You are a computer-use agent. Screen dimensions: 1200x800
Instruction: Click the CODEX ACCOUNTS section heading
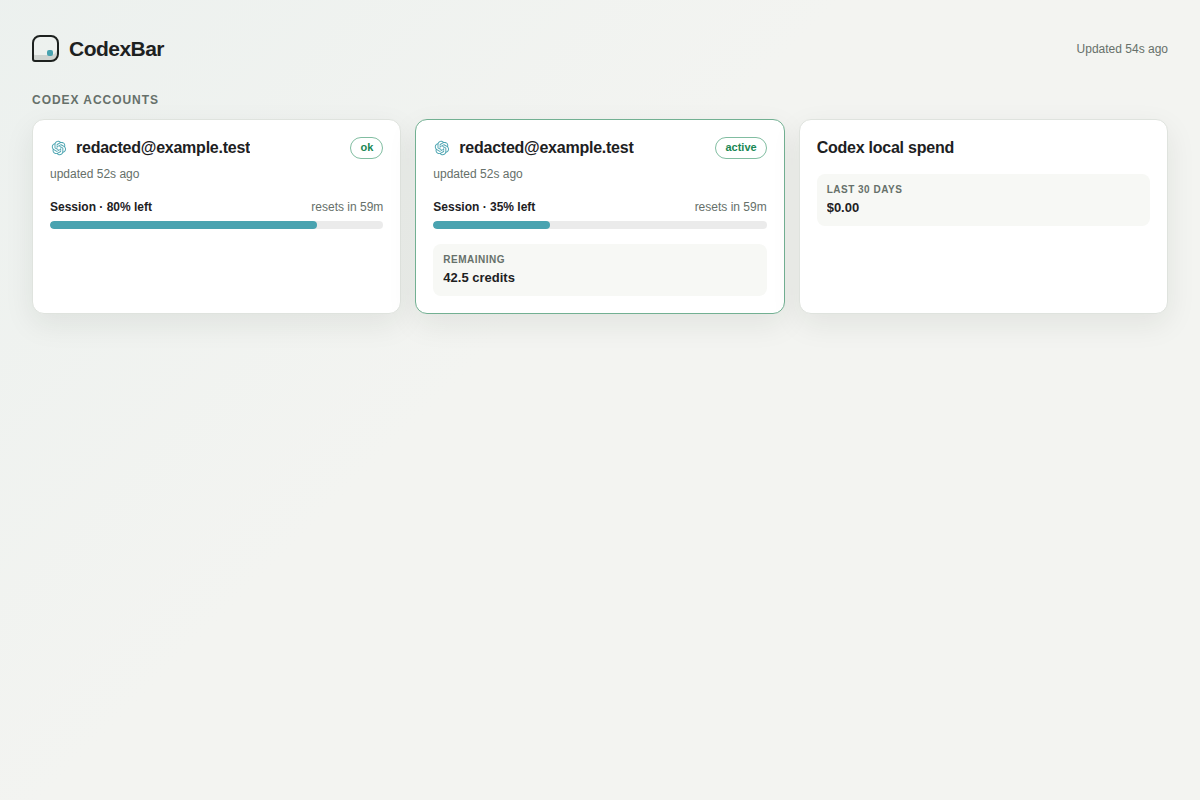[x=95, y=100]
